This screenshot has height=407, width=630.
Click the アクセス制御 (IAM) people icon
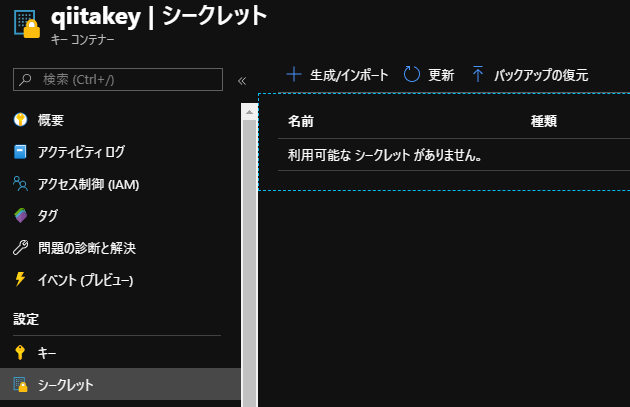[x=20, y=184]
